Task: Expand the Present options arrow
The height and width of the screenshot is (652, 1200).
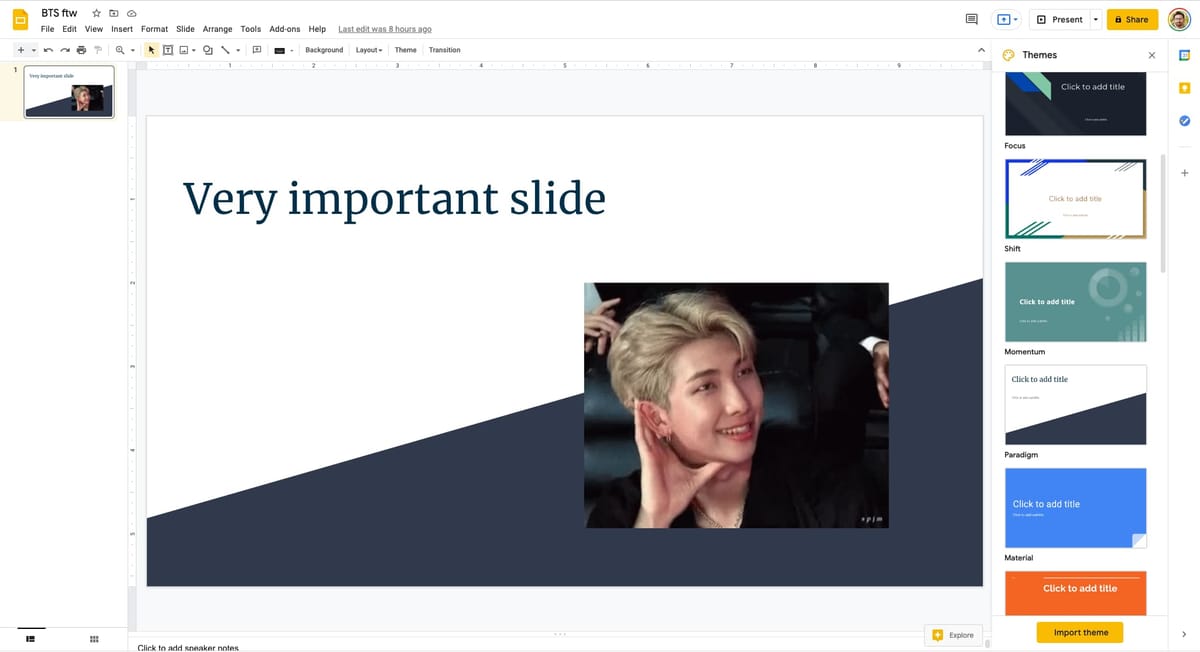Action: tap(1095, 19)
